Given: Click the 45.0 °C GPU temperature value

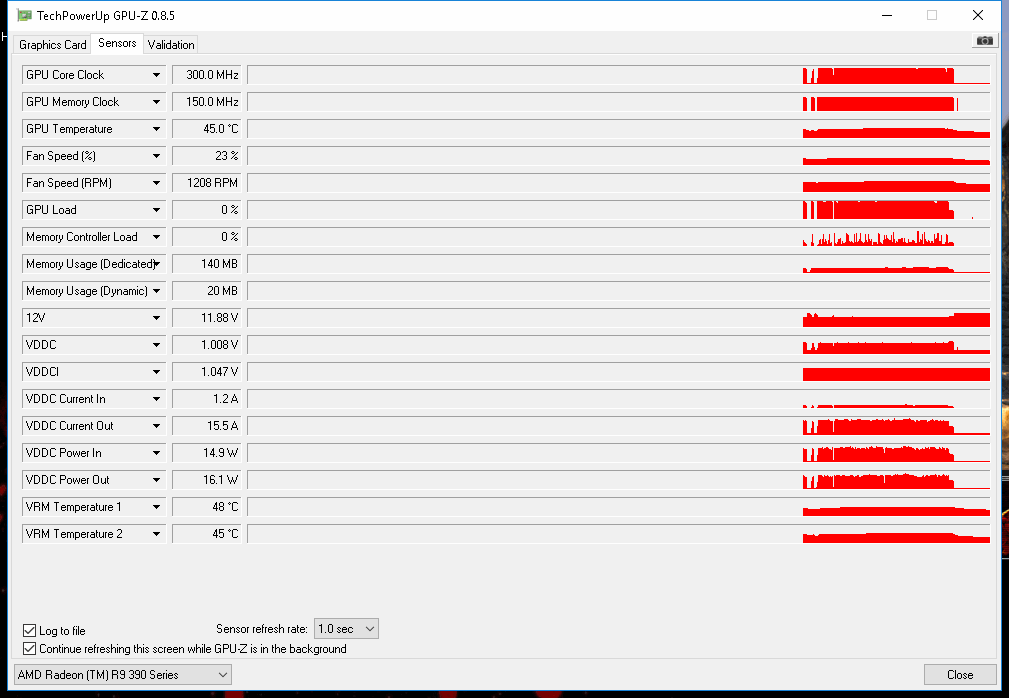Looking at the screenshot, I should 207,129.
